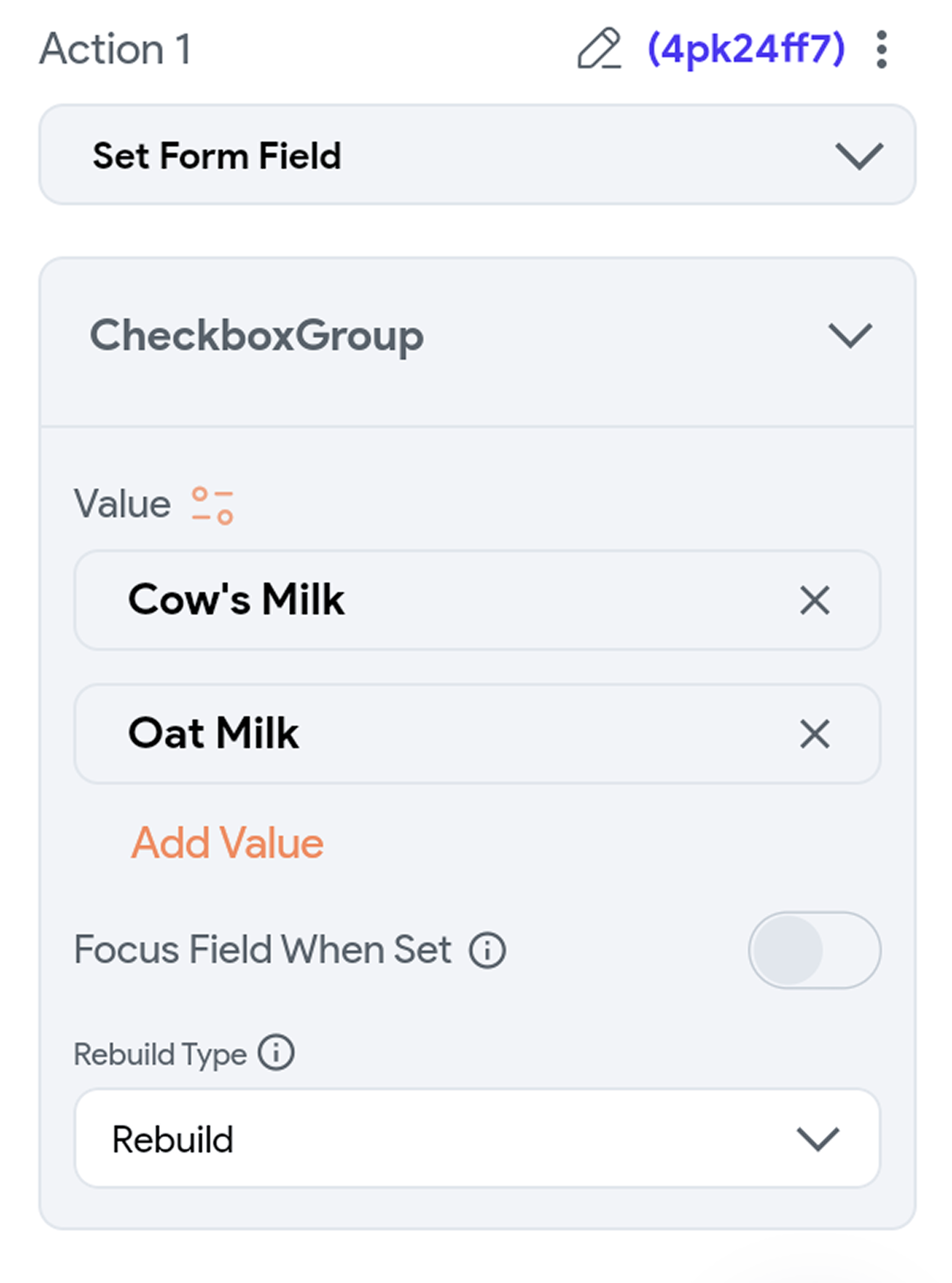
Task: Open the Rebuild type dropdown
Action: click(476, 1138)
